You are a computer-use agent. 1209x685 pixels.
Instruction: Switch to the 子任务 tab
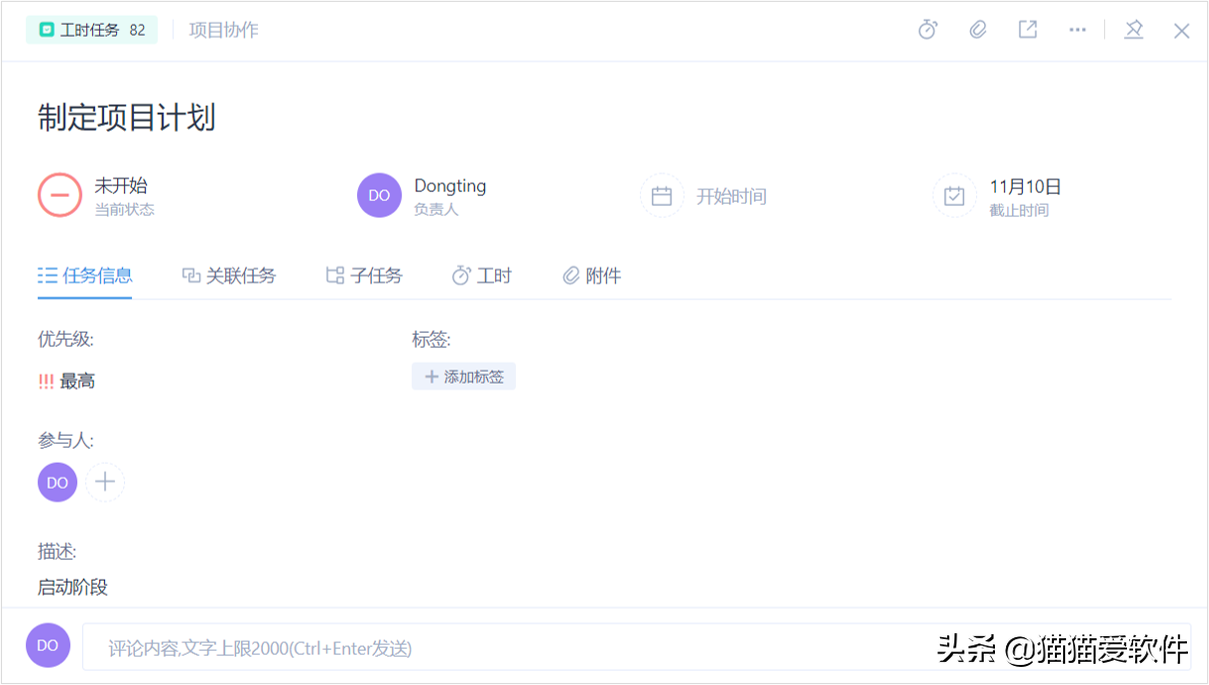[x=363, y=275]
